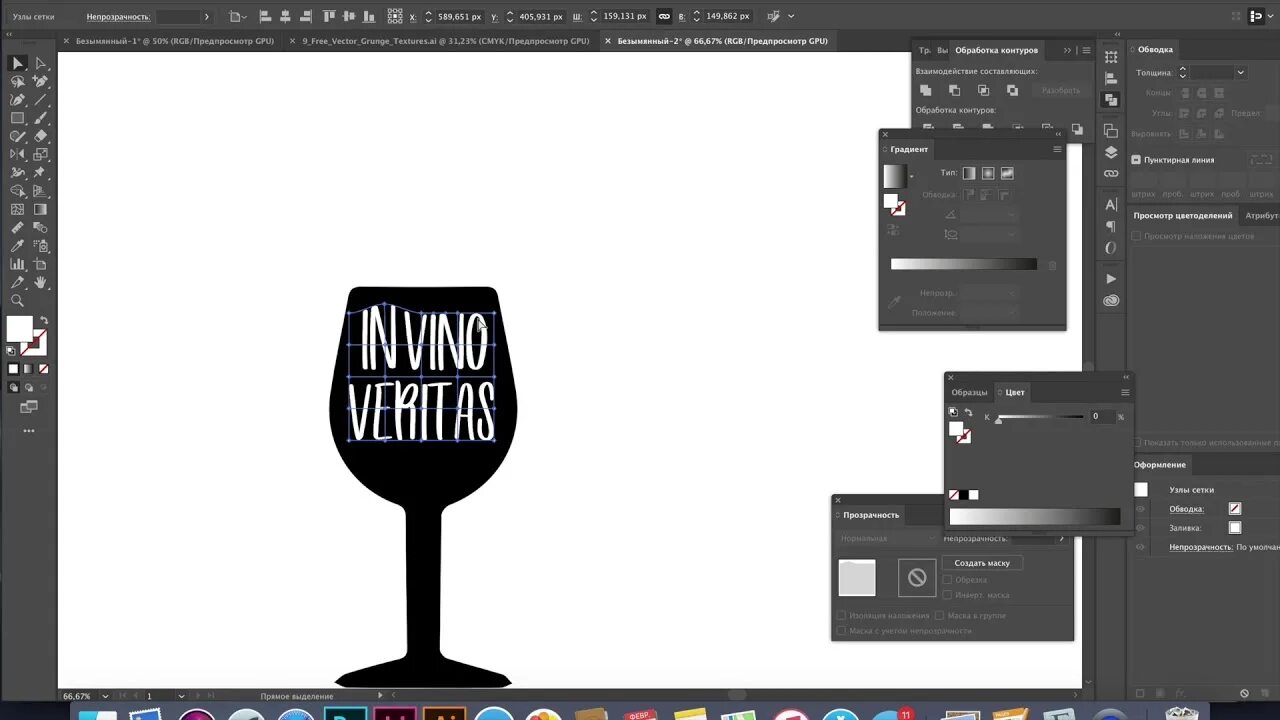Viewport: 1280px width, 720px height.
Task: Select the Reflect (mirror) tool
Action: (18, 154)
